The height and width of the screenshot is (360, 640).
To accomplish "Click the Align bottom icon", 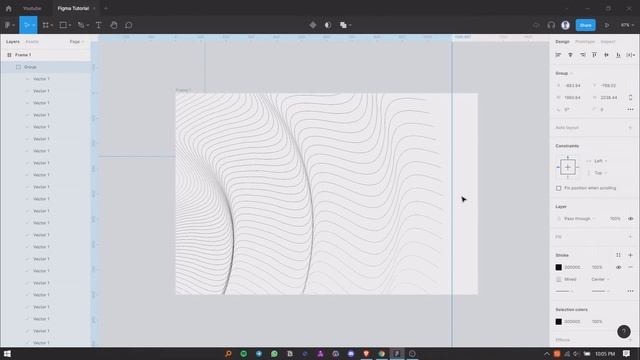I will (x=618, y=55).
